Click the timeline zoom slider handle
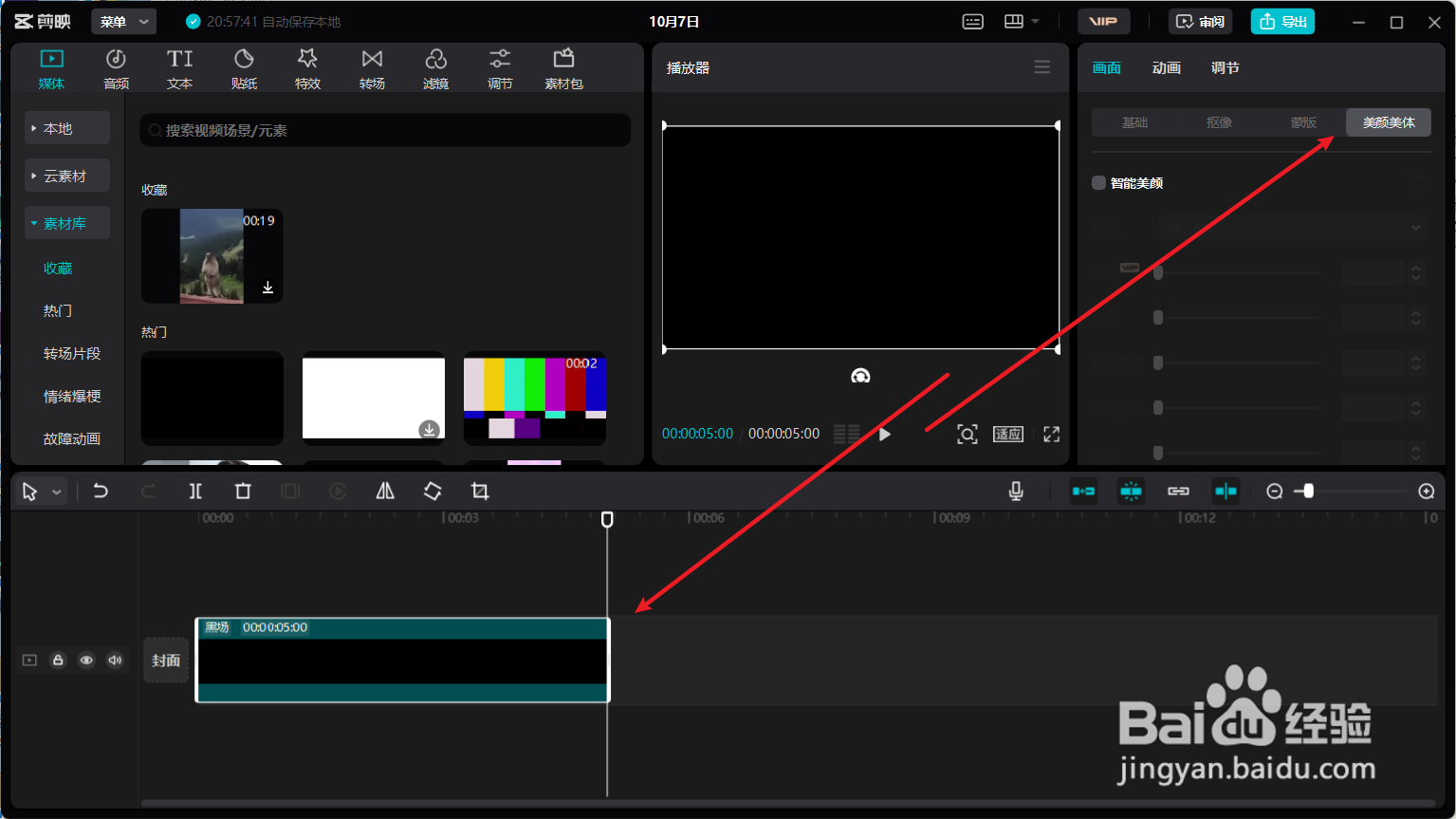The image size is (1456, 819). tap(1309, 491)
